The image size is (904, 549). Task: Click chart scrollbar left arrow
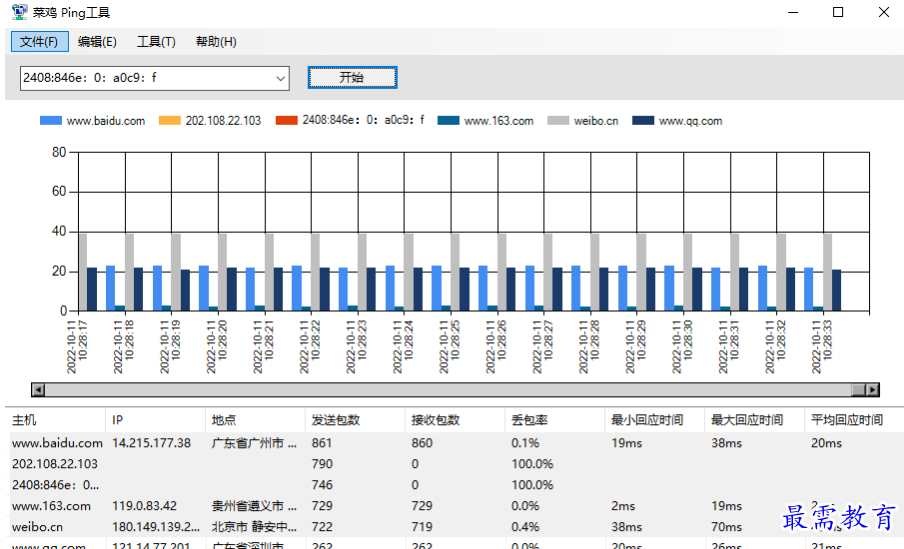click(38, 390)
